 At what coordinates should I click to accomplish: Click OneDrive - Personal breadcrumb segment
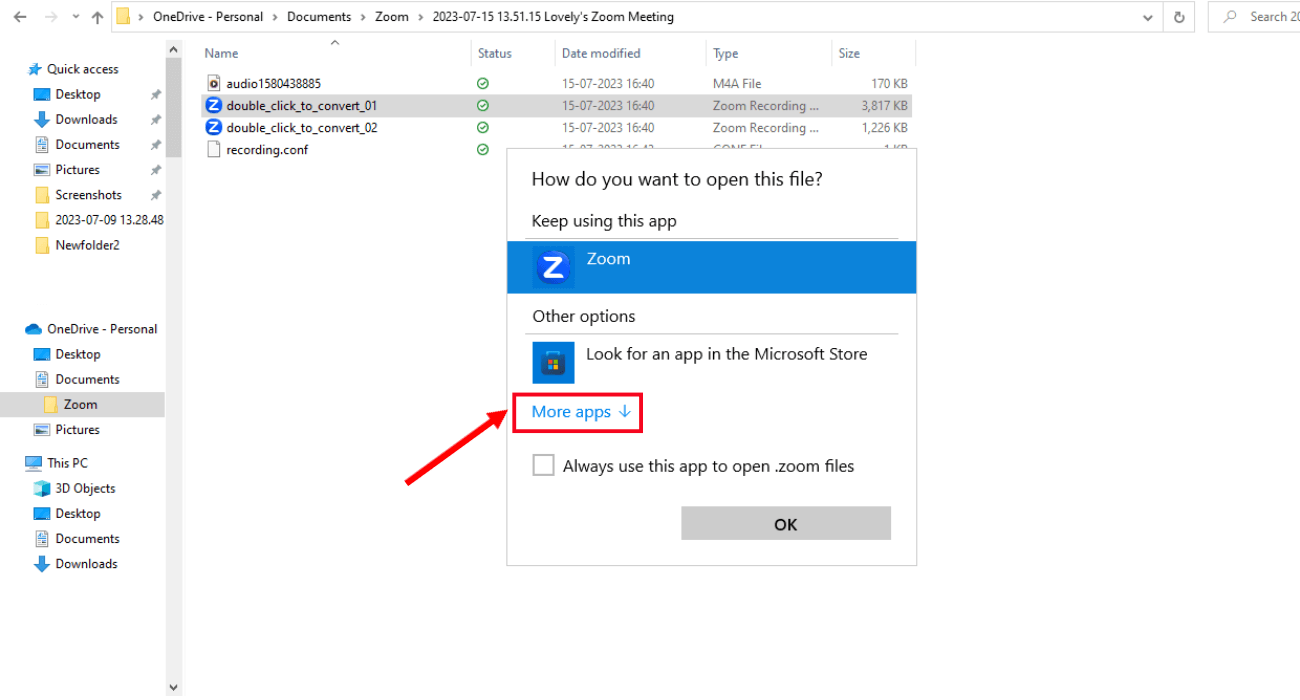pos(208,17)
